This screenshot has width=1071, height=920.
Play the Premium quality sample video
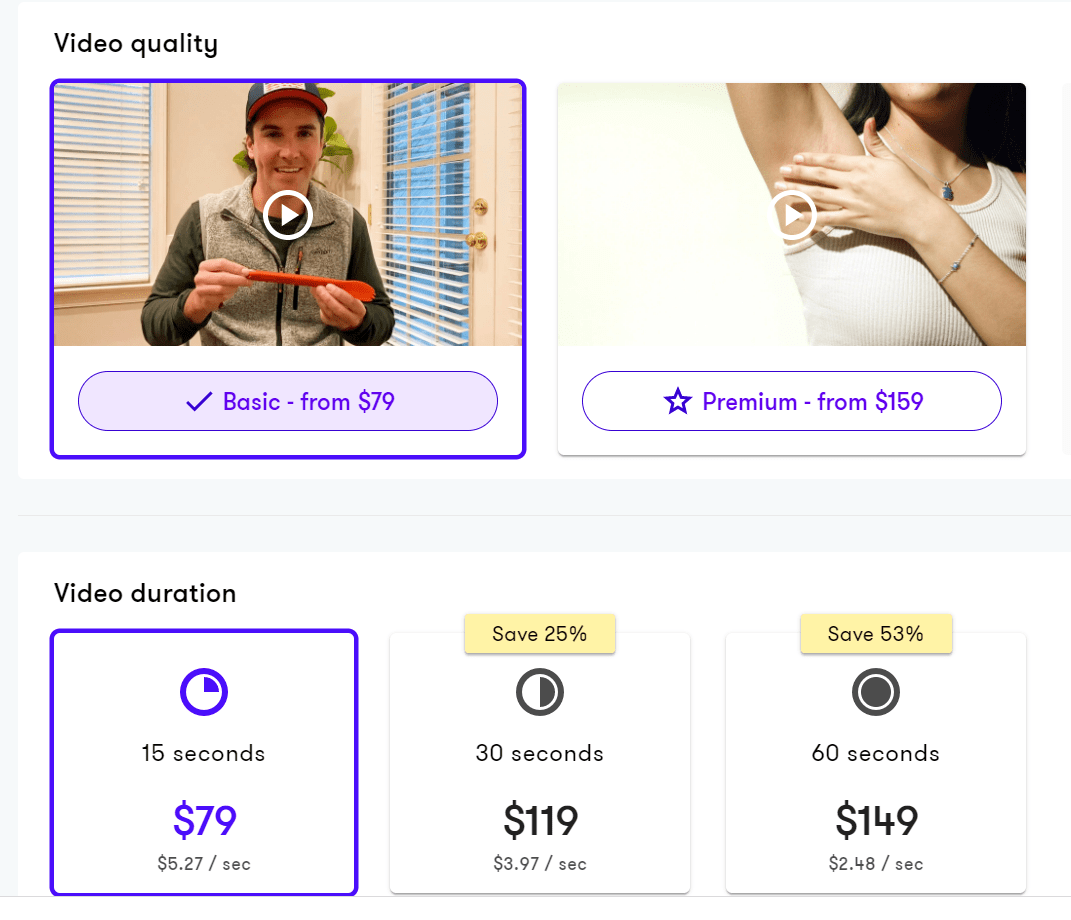792,215
